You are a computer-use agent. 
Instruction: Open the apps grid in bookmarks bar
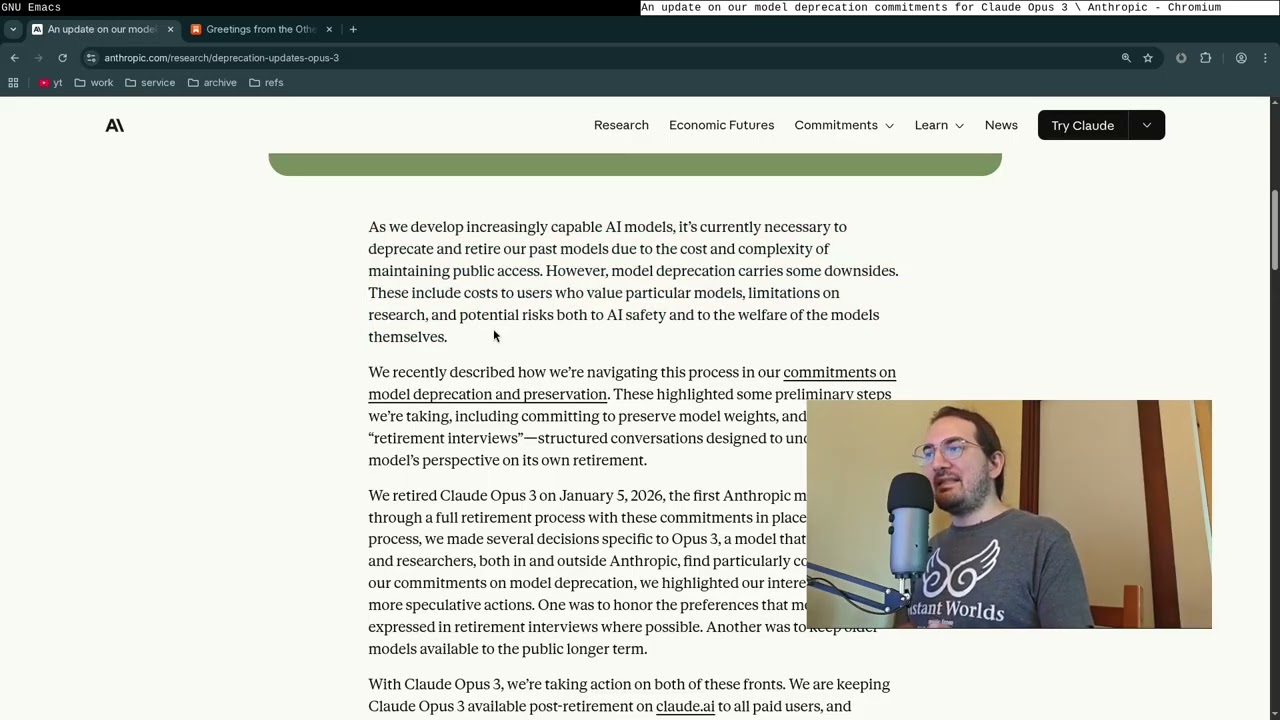click(13, 83)
